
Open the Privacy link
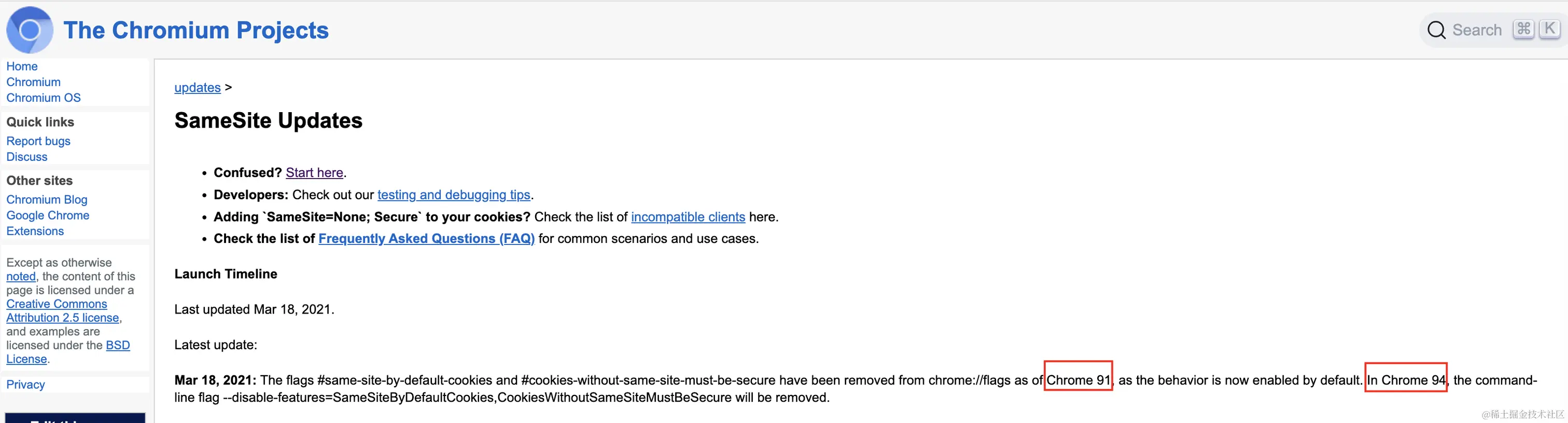25,385
